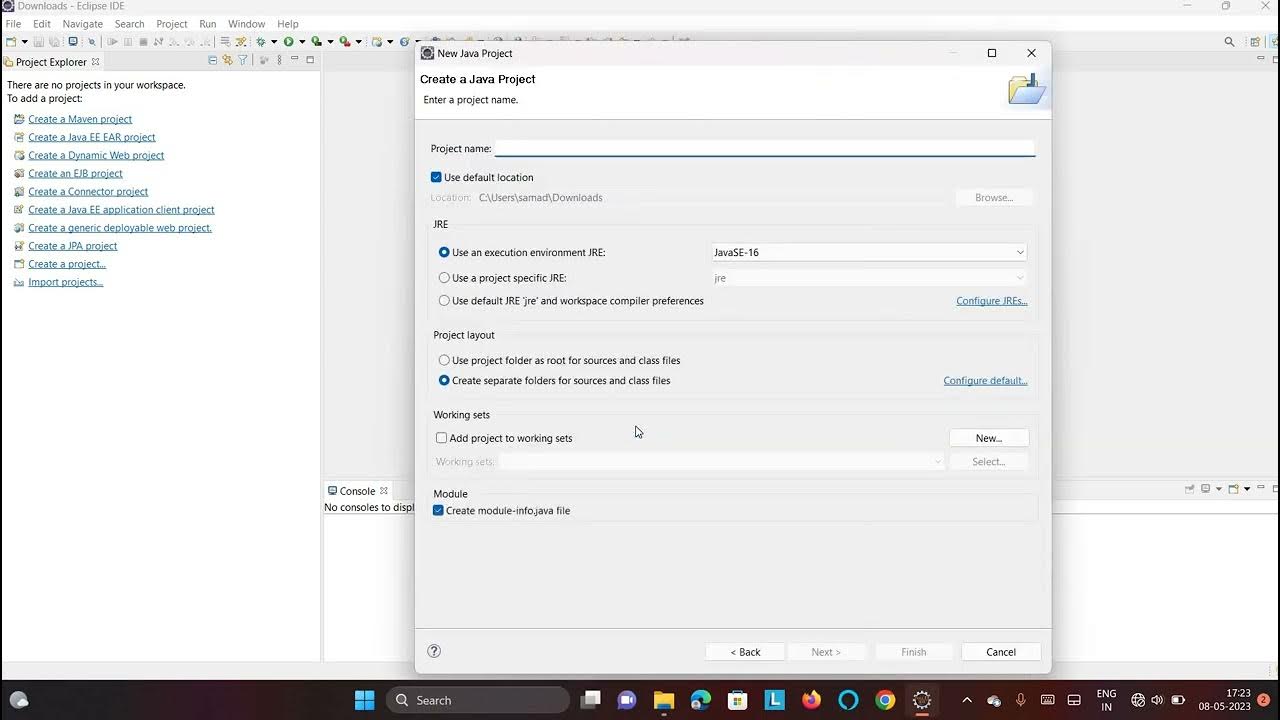Click the Filter funnel icon in Project Explorer
The height and width of the screenshot is (720, 1280).
(x=242, y=60)
